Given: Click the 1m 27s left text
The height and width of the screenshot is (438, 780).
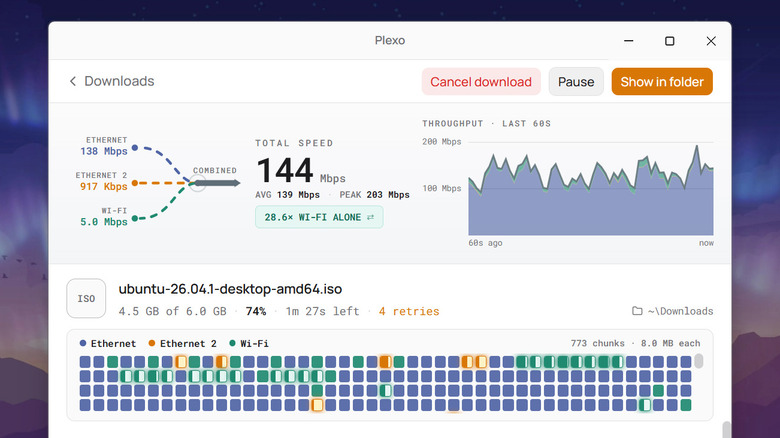Looking at the screenshot, I should coord(322,311).
